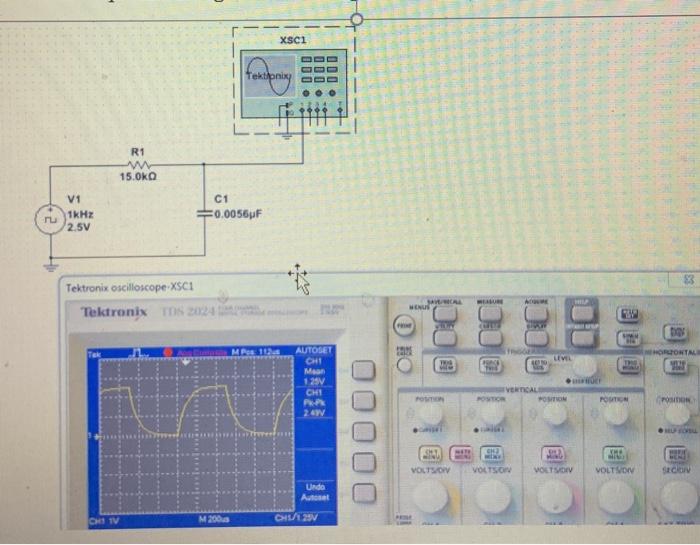700x545 pixels.
Task: Click the round PRINT button
Action: 404,326
